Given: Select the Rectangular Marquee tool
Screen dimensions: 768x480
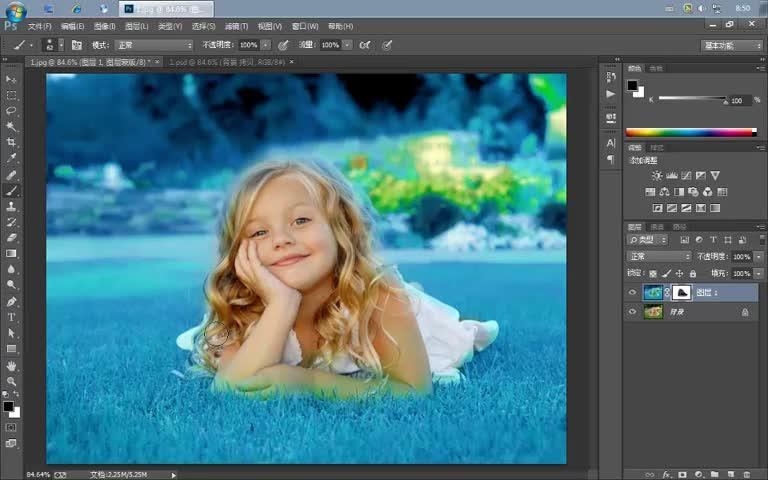Looking at the screenshot, I should [11, 95].
